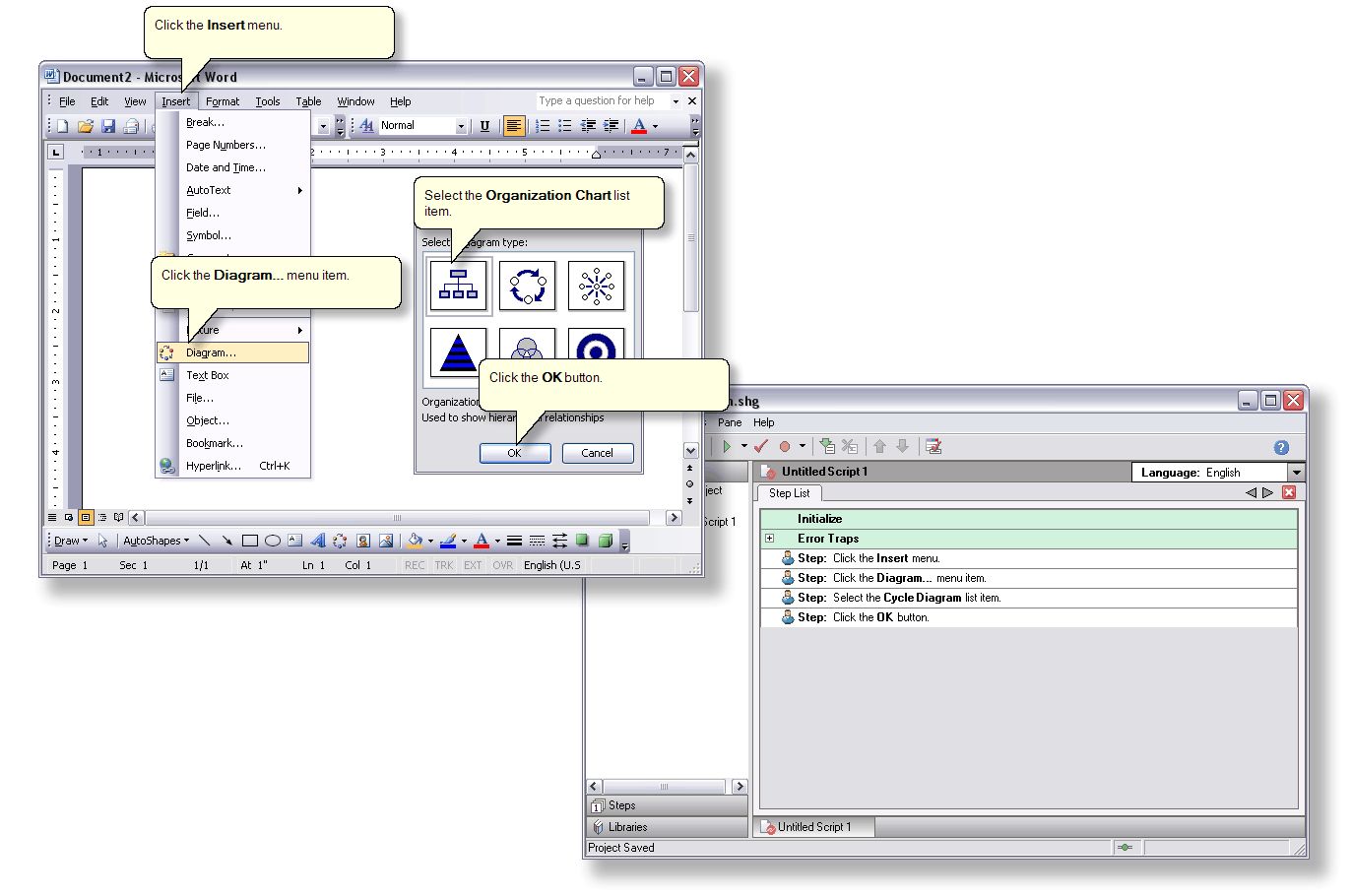Click the red check mark script icon
This screenshot has height=896, width=1351.
pos(761,447)
